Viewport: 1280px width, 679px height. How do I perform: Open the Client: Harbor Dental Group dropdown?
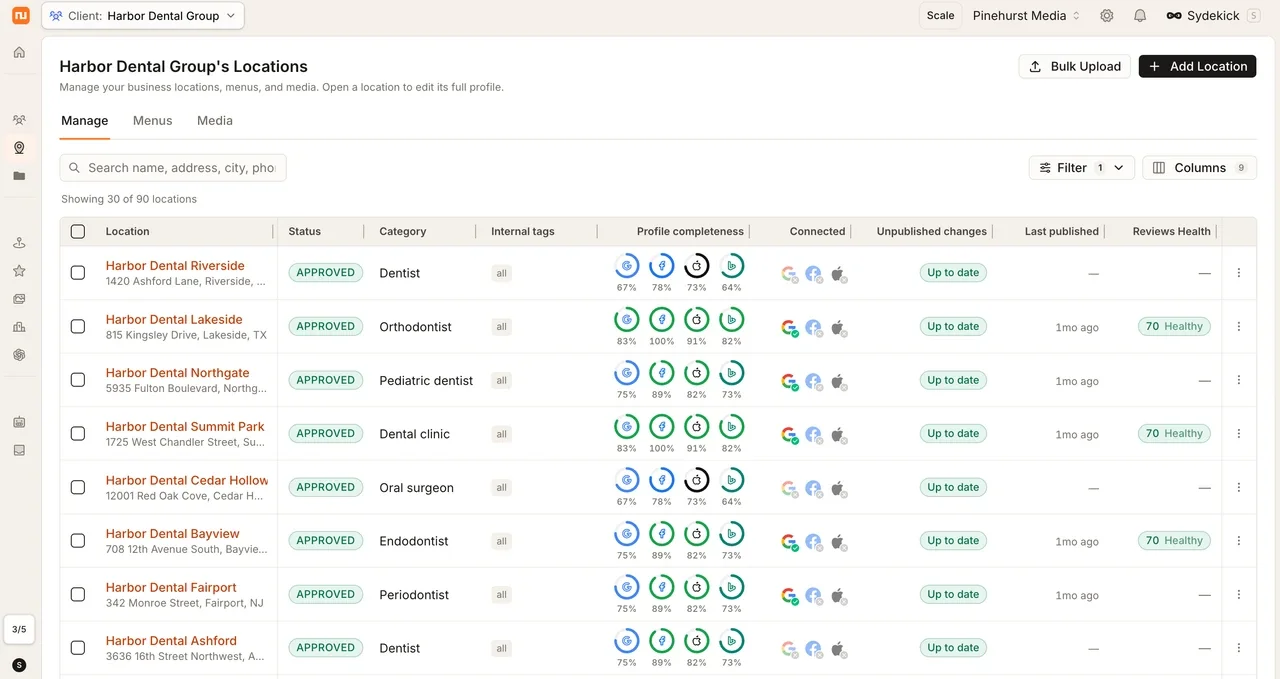pyautogui.click(x=143, y=16)
